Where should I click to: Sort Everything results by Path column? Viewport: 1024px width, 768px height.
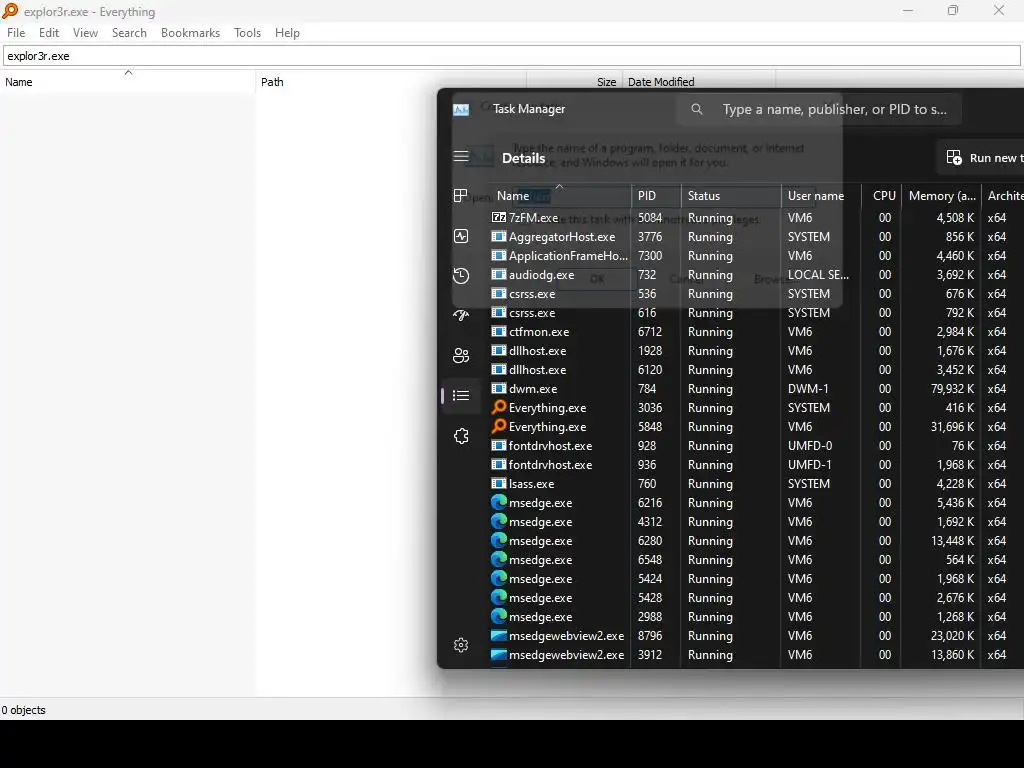pos(391,82)
